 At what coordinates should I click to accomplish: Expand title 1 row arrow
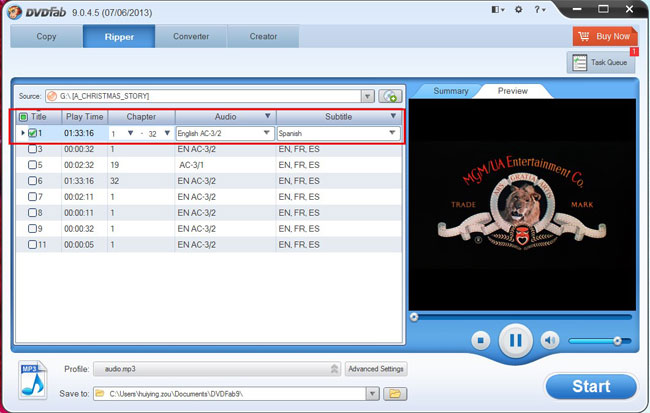22,133
